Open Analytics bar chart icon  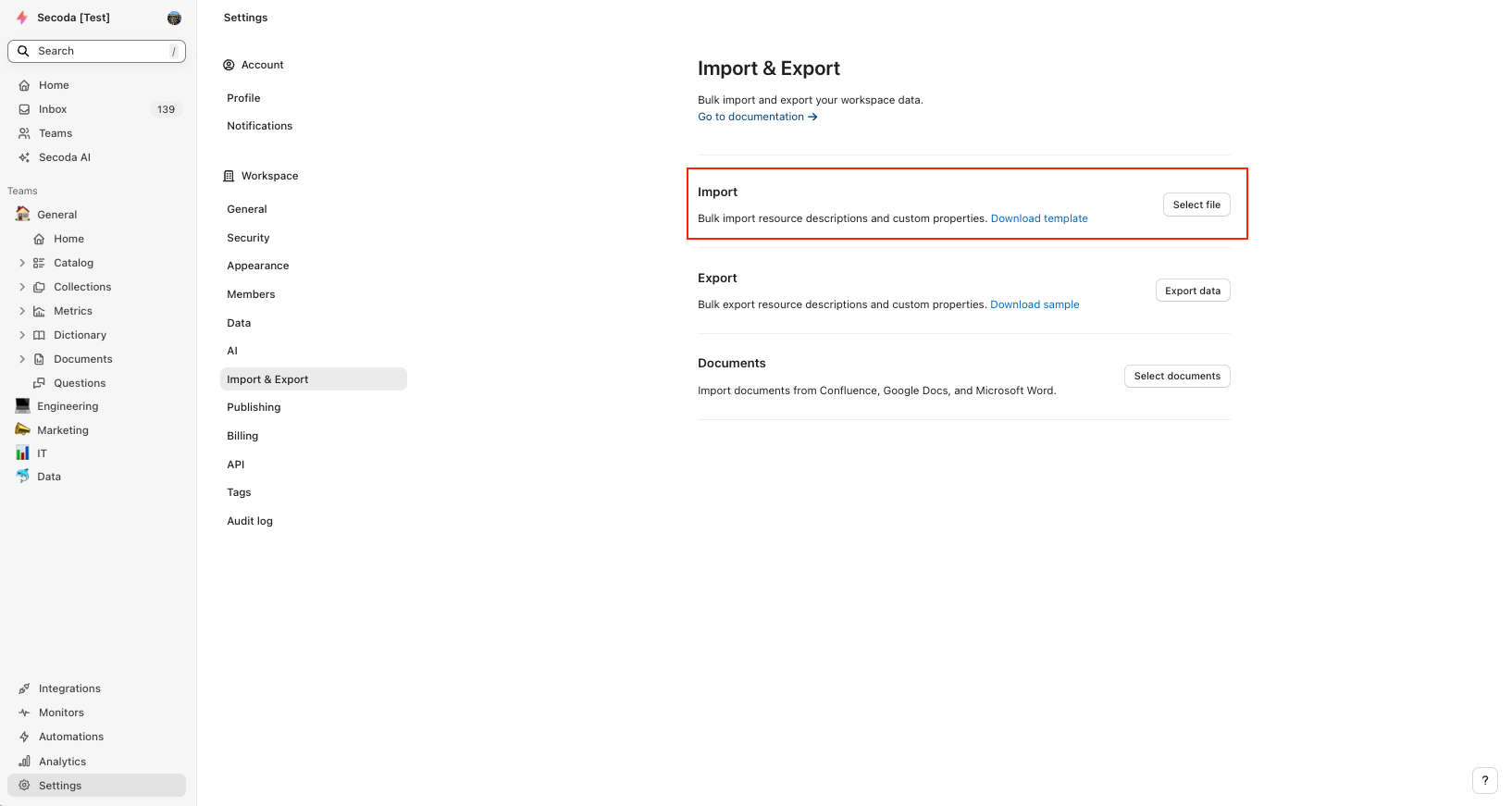coord(25,762)
